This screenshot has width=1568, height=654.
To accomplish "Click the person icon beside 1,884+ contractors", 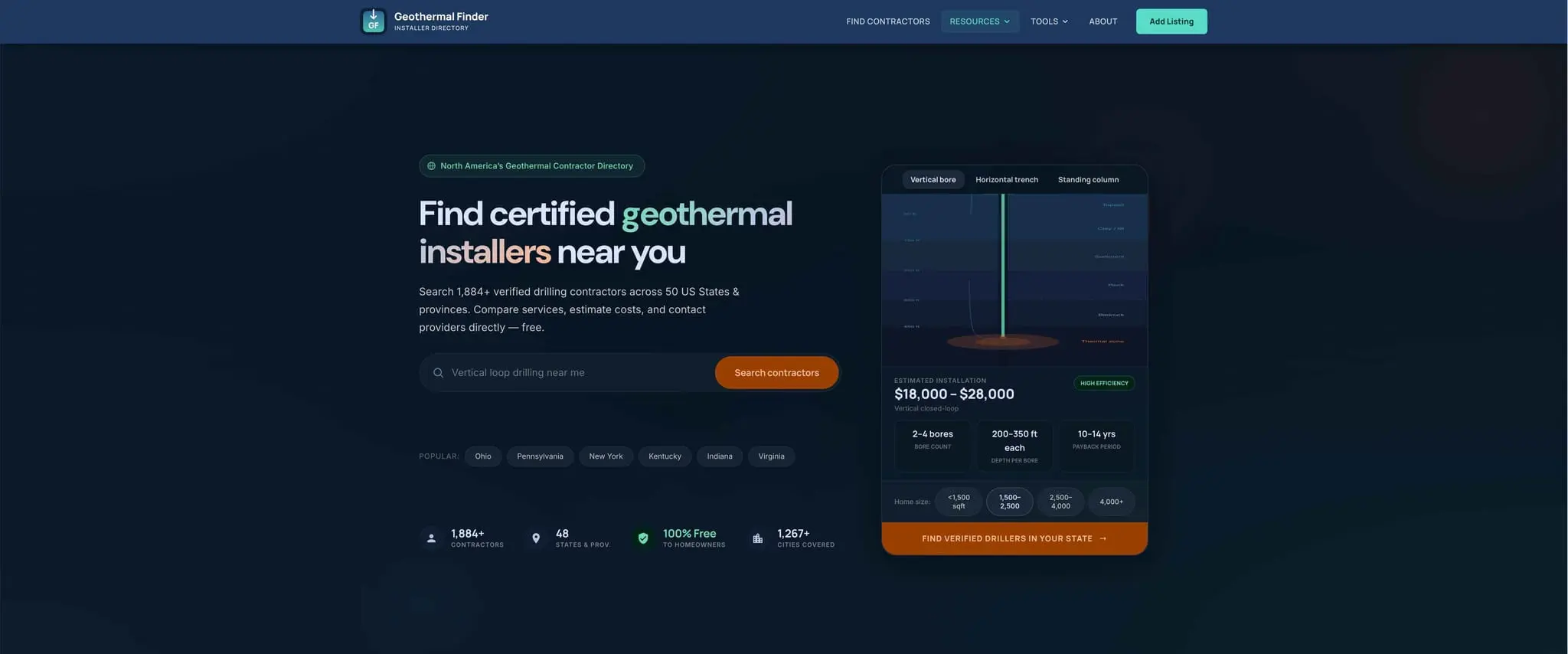I will 431,538.
